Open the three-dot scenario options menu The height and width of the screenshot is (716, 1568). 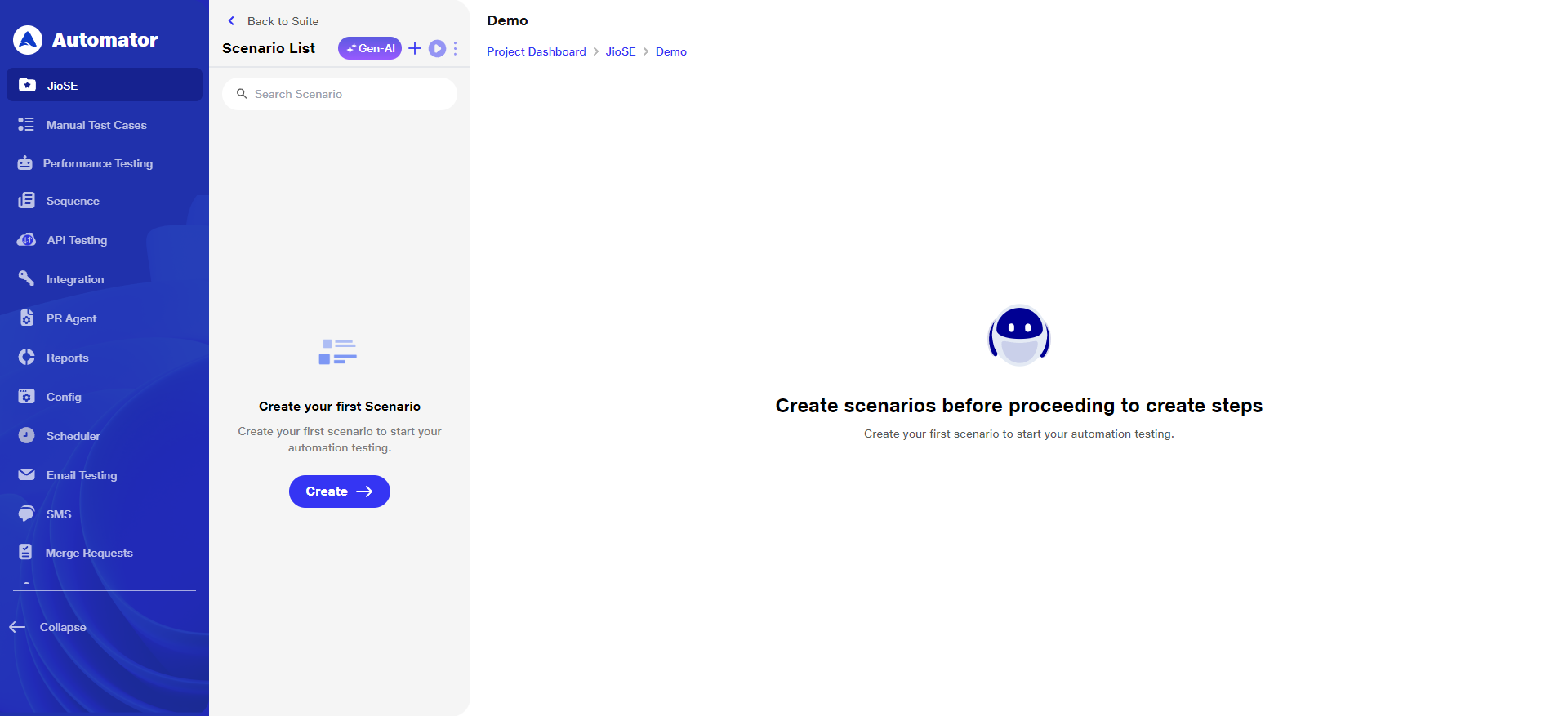pos(455,48)
